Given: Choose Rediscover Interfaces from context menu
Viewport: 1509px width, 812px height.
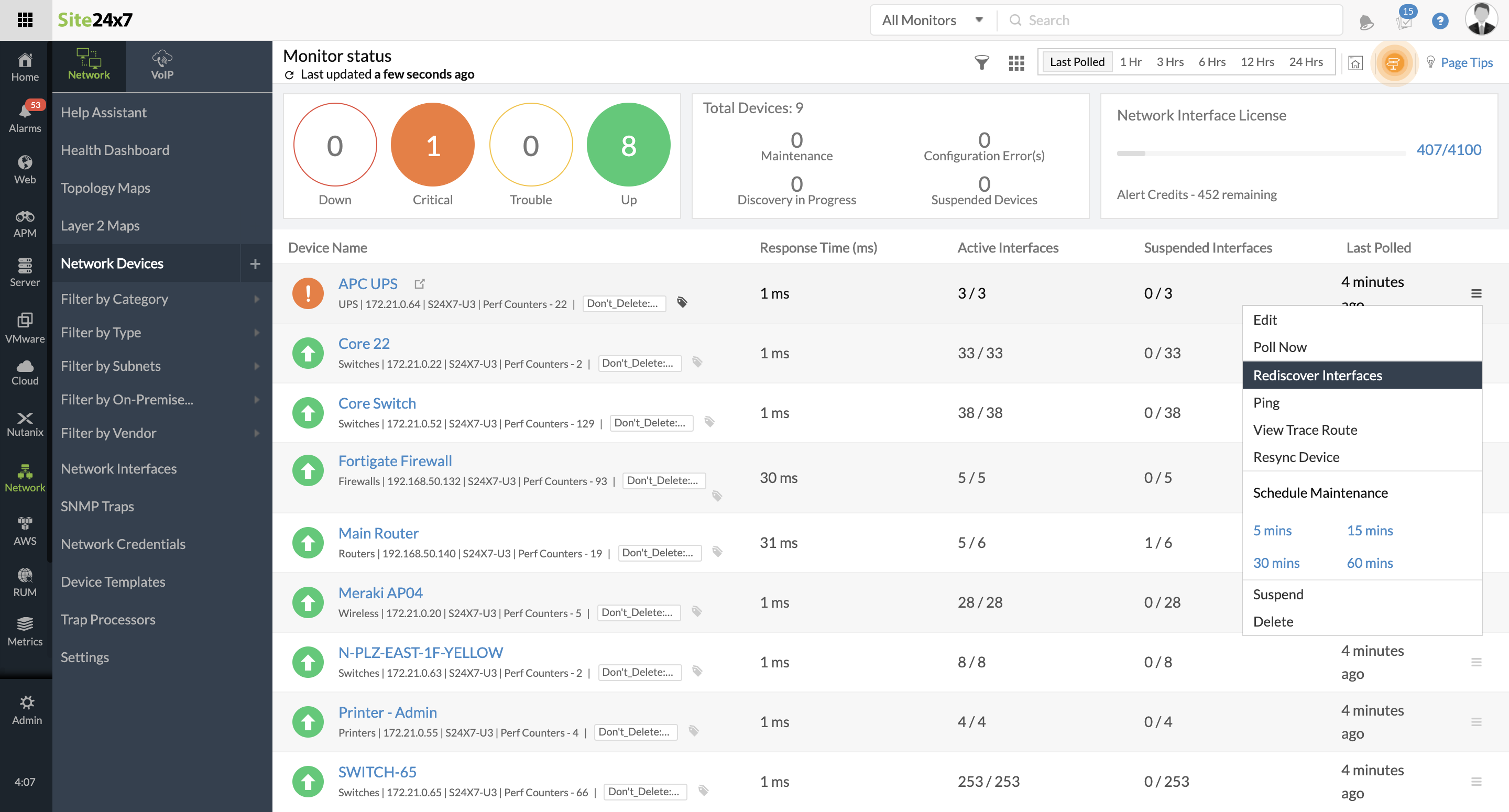Looking at the screenshot, I should [1317, 376].
